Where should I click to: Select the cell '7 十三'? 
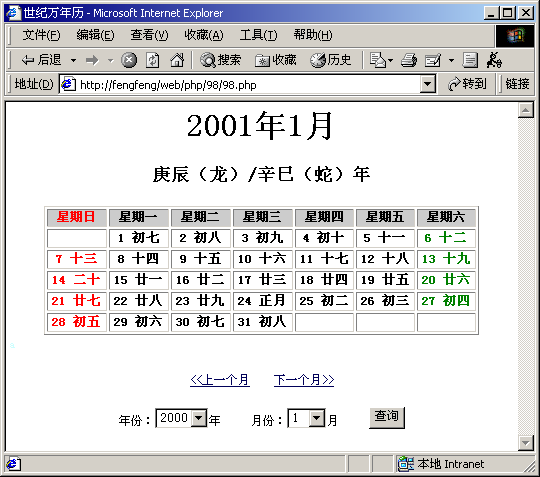point(76,259)
